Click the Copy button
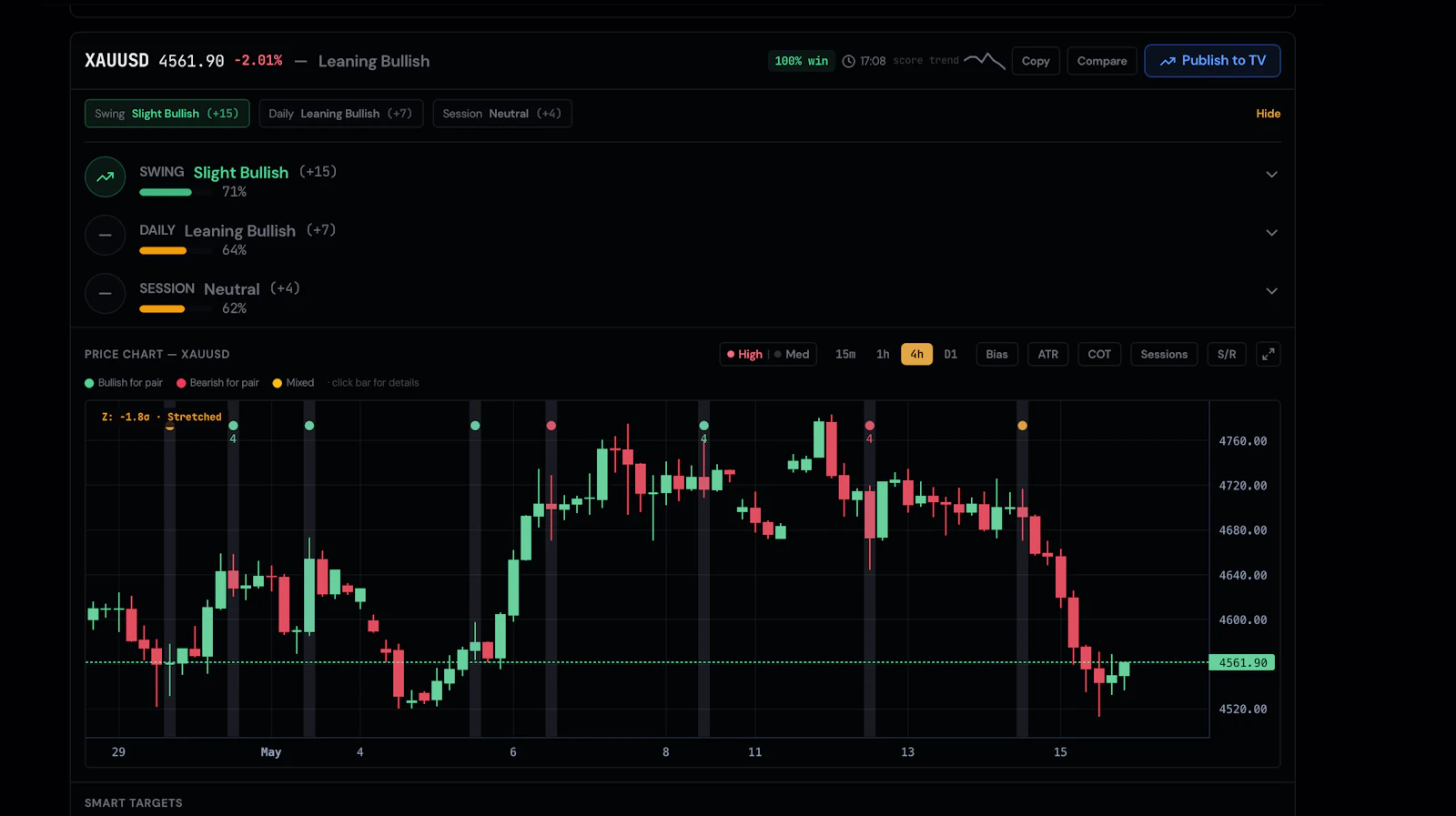The height and width of the screenshot is (816, 1456). pos(1036,61)
